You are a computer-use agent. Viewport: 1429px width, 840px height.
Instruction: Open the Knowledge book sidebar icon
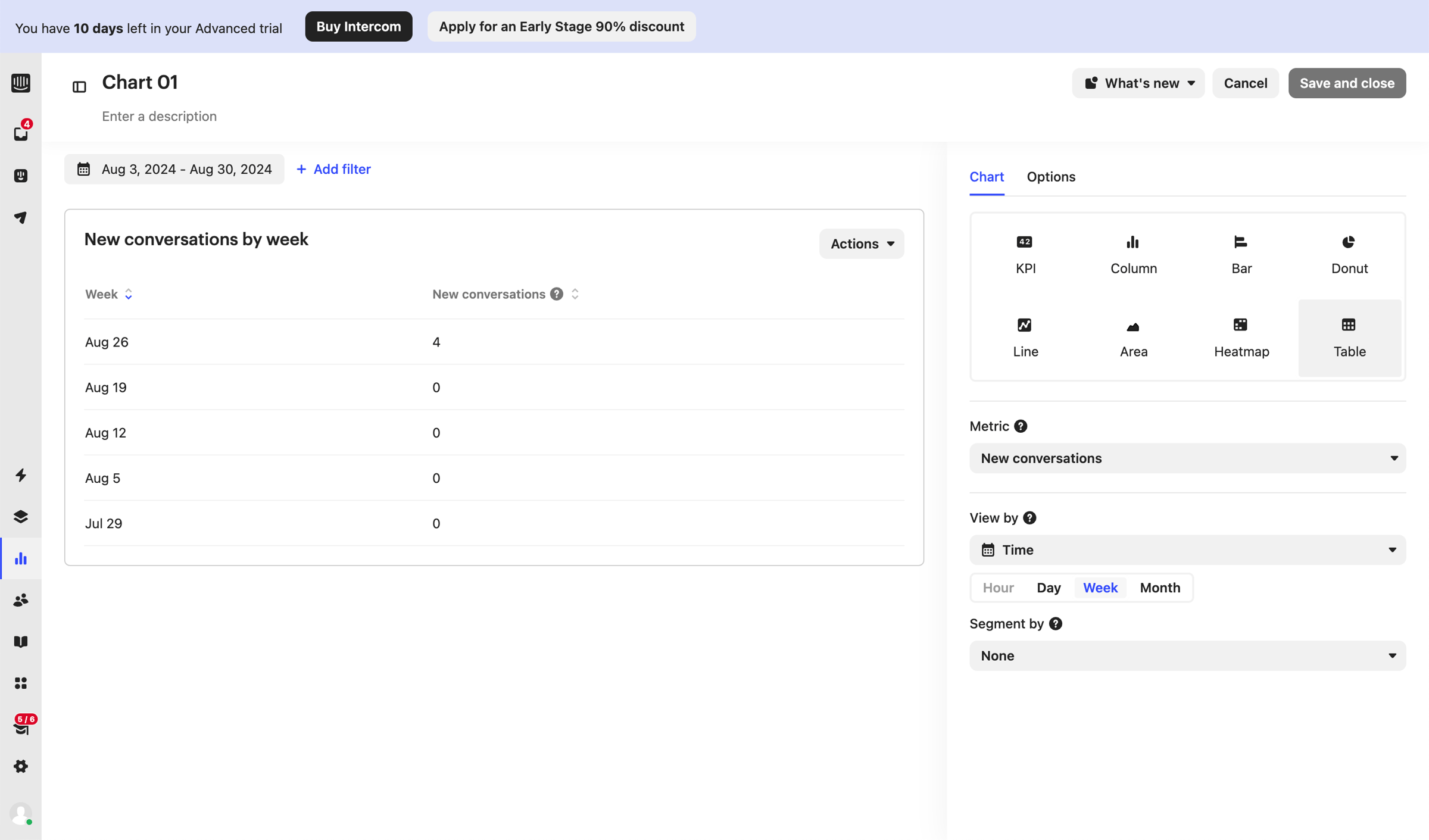pos(21,642)
